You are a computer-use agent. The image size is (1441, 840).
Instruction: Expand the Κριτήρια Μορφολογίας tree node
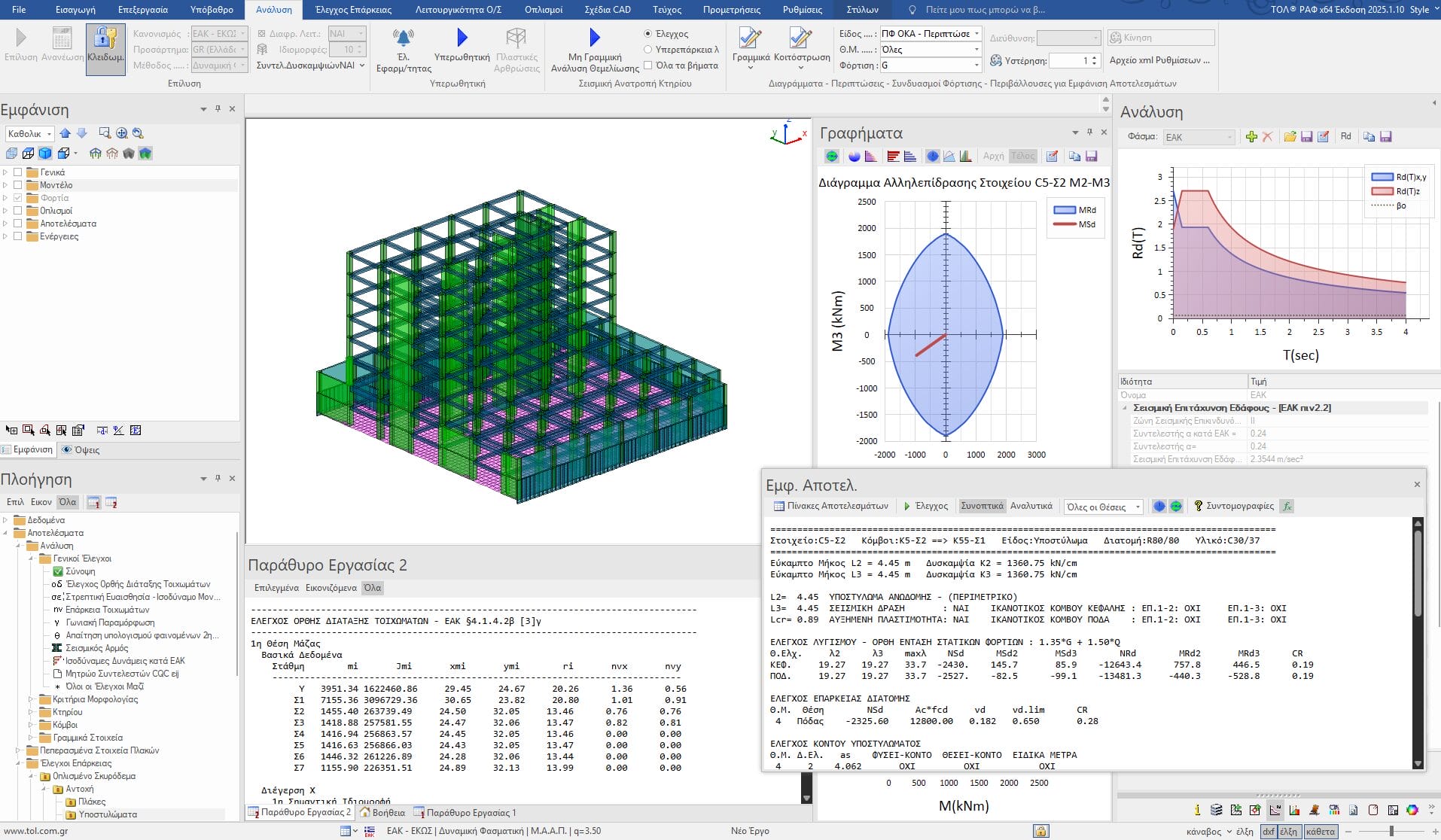(x=32, y=699)
